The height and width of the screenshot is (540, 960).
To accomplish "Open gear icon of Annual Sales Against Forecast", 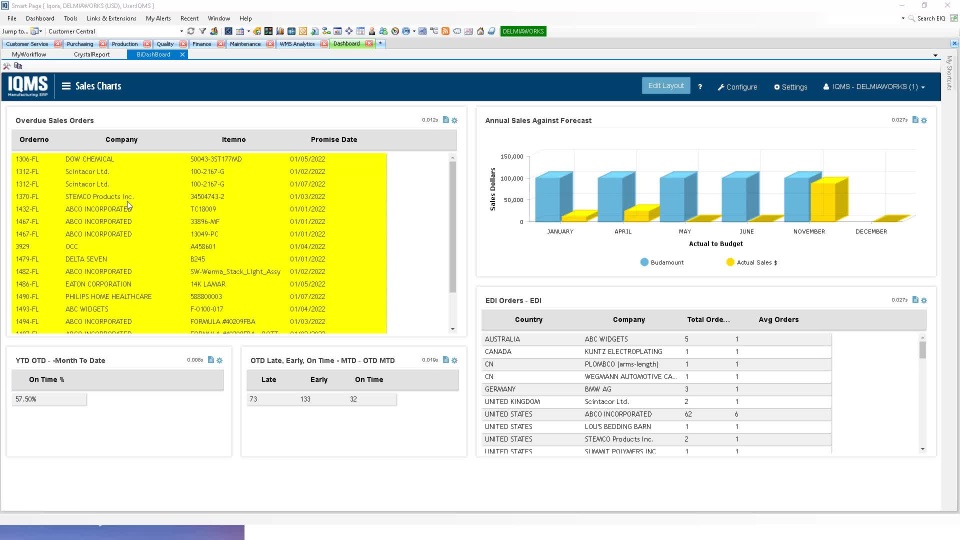I will click(x=924, y=120).
